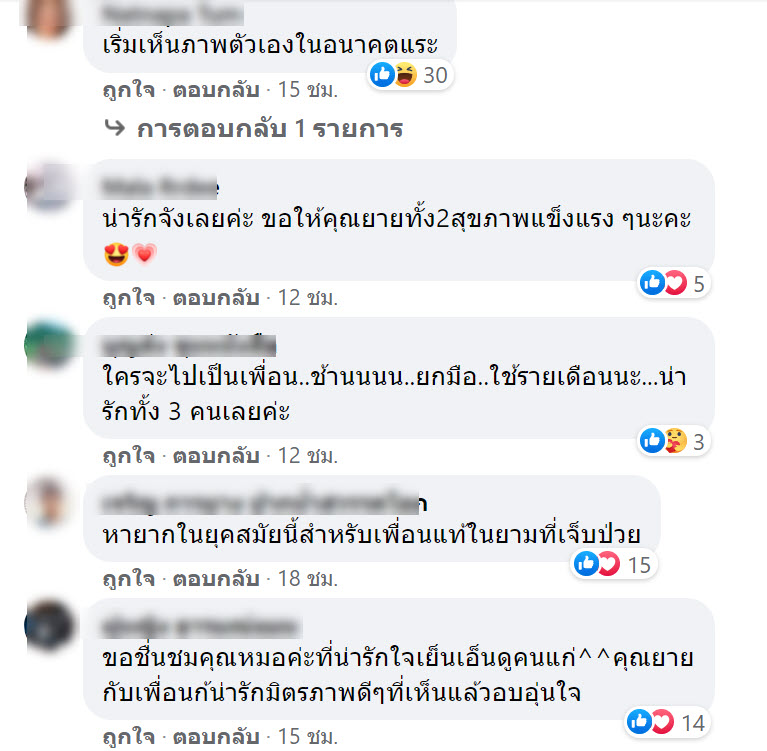This screenshot has height=751, width=767.
Task: Click ตอบกลับ under the น่ารักจังเลยค่ะ comment
Action: (x=216, y=298)
